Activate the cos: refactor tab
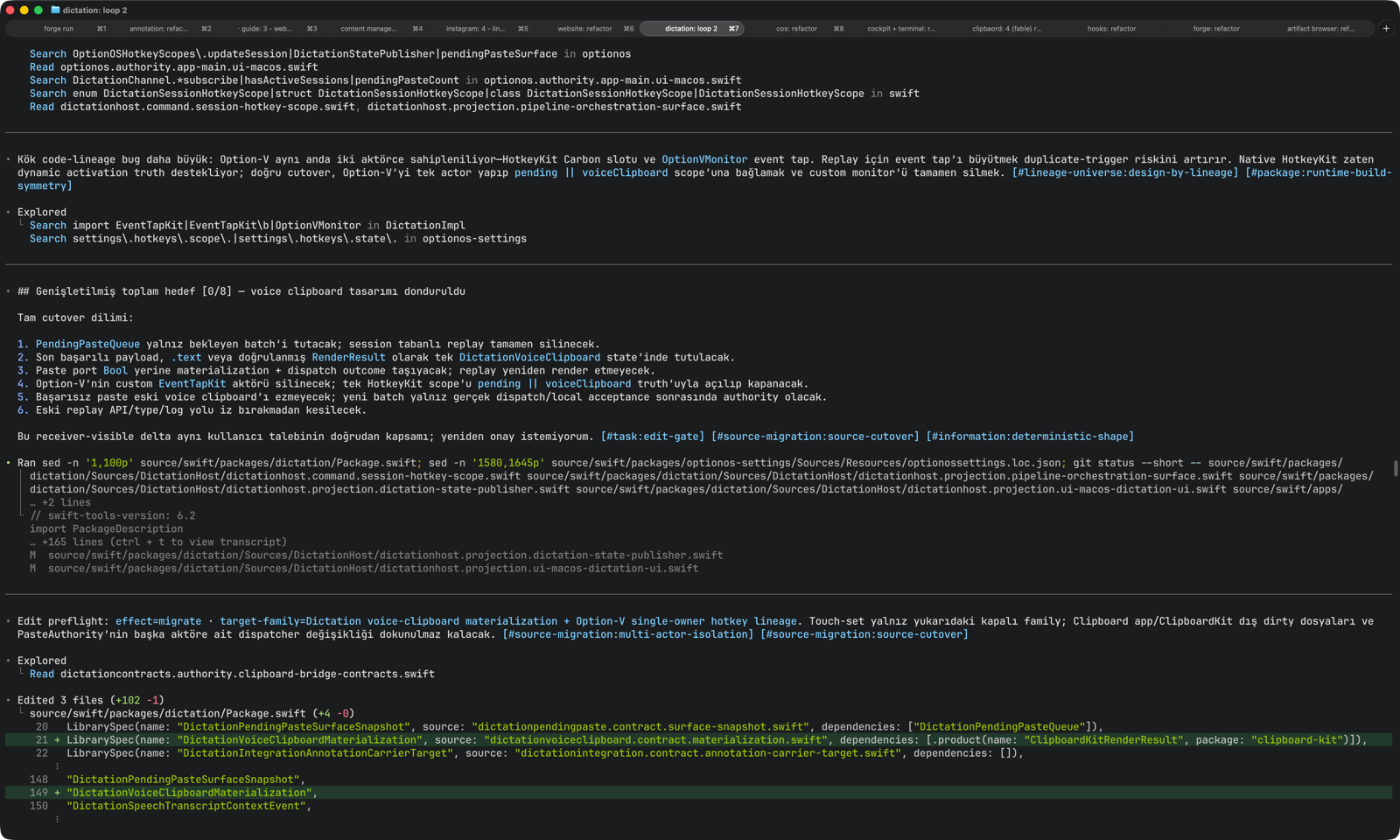 click(x=796, y=29)
